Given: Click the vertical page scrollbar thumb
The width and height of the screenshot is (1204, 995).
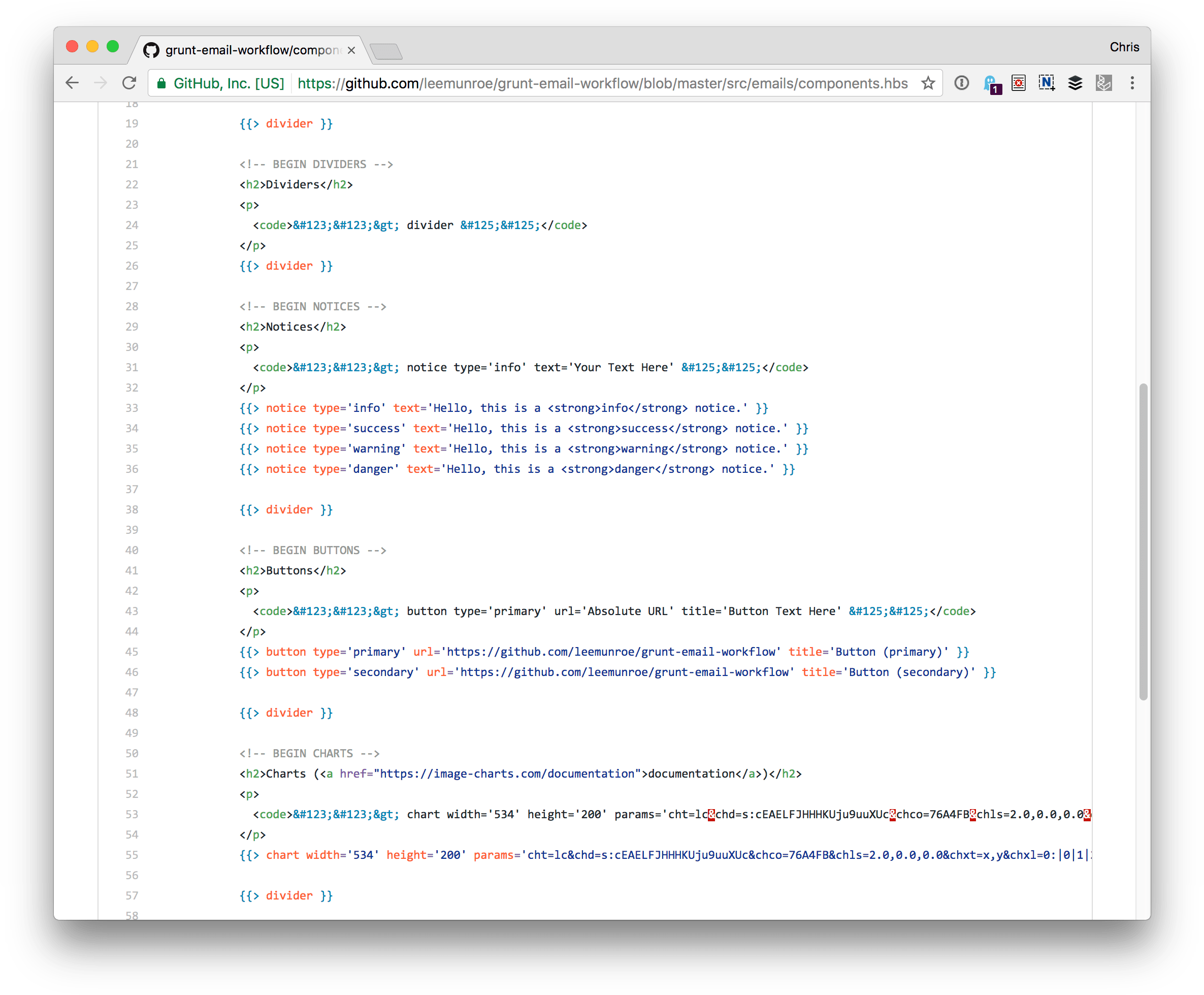Looking at the screenshot, I should (1143, 541).
